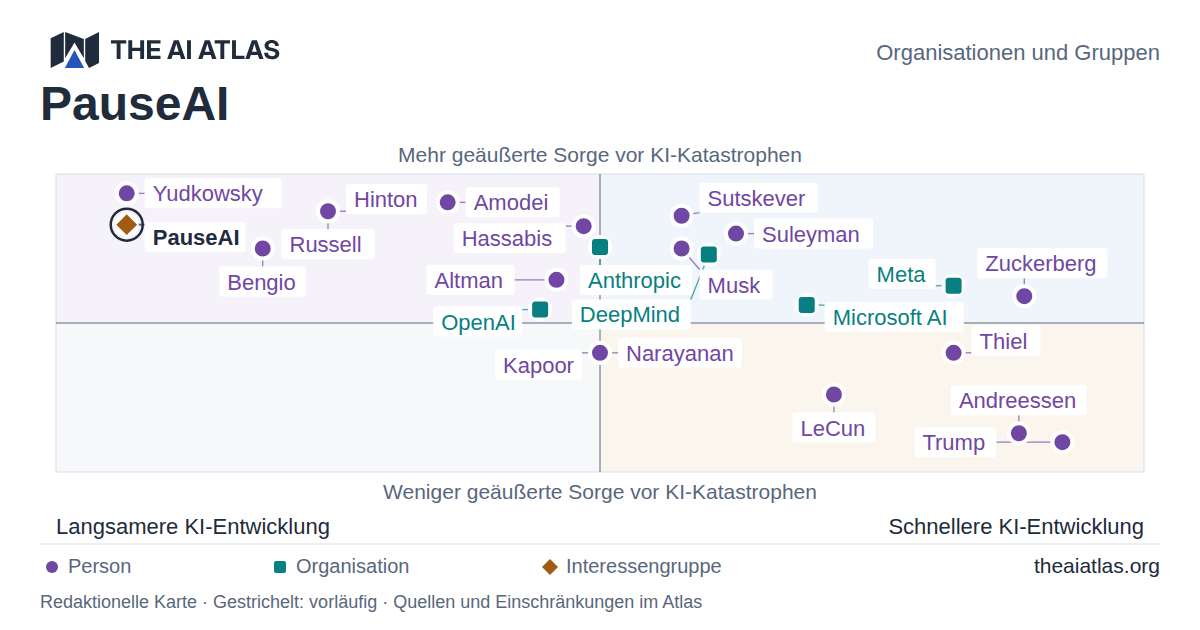The width and height of the screenshot is (1200, 630).
Task: Click the Narayanan label
Action: click(x=680, y=354)
